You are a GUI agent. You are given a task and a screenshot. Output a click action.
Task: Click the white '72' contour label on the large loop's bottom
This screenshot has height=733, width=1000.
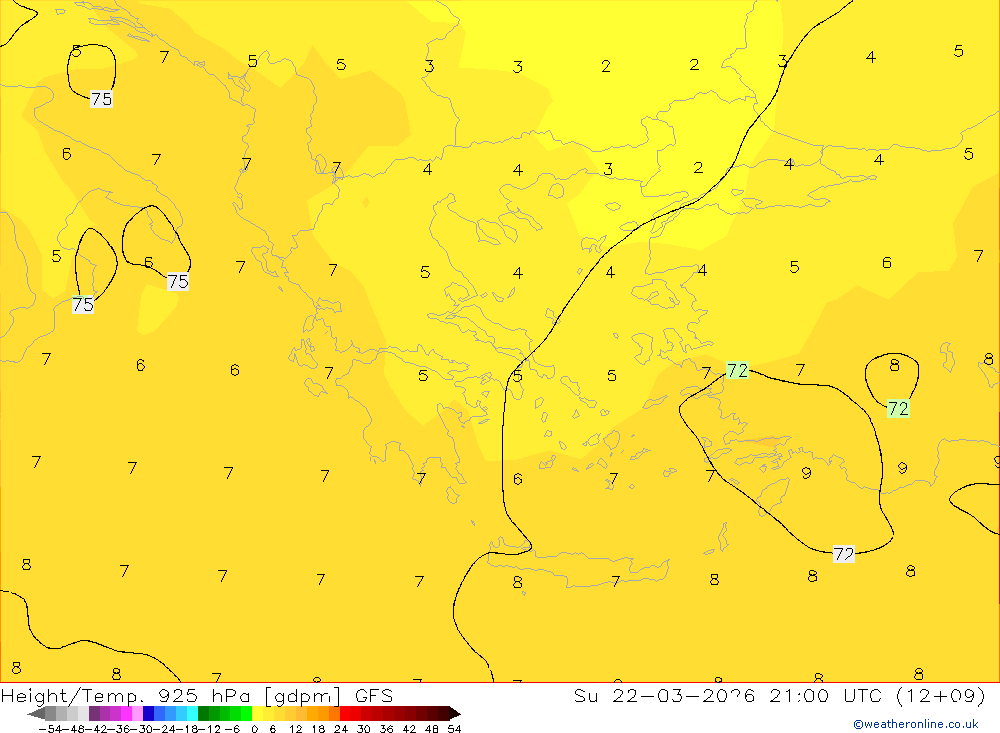point(844,554)
